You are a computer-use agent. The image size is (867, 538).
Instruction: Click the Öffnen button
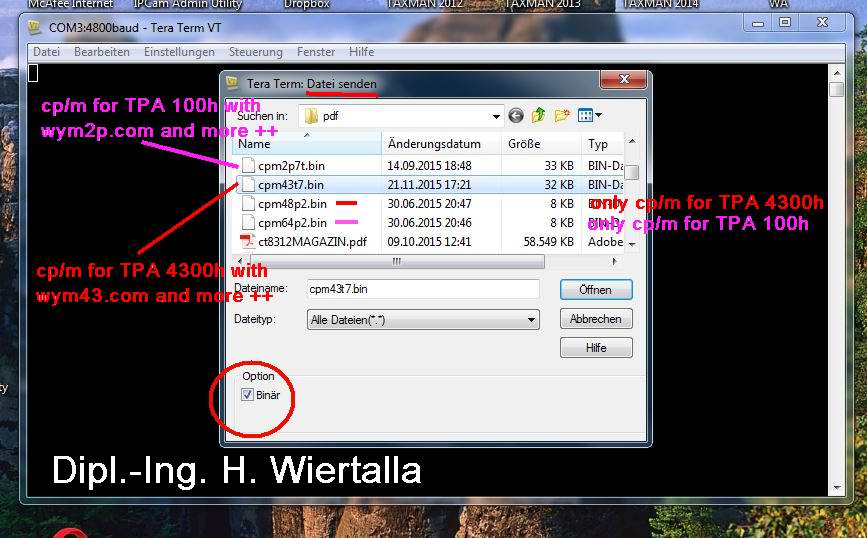click(595, 290)
